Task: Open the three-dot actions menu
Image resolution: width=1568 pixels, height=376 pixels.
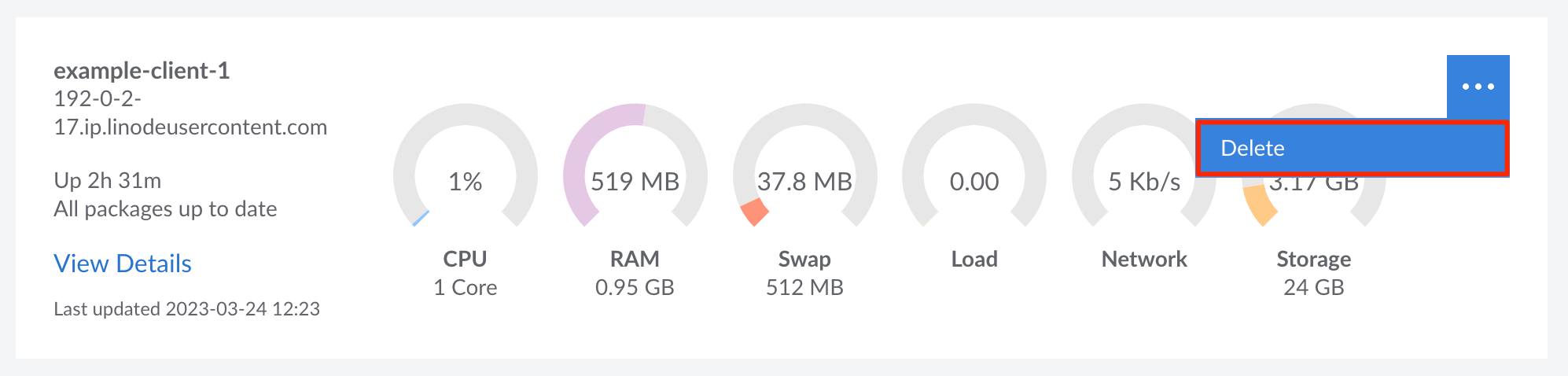Action: [x=1478, y=87]
